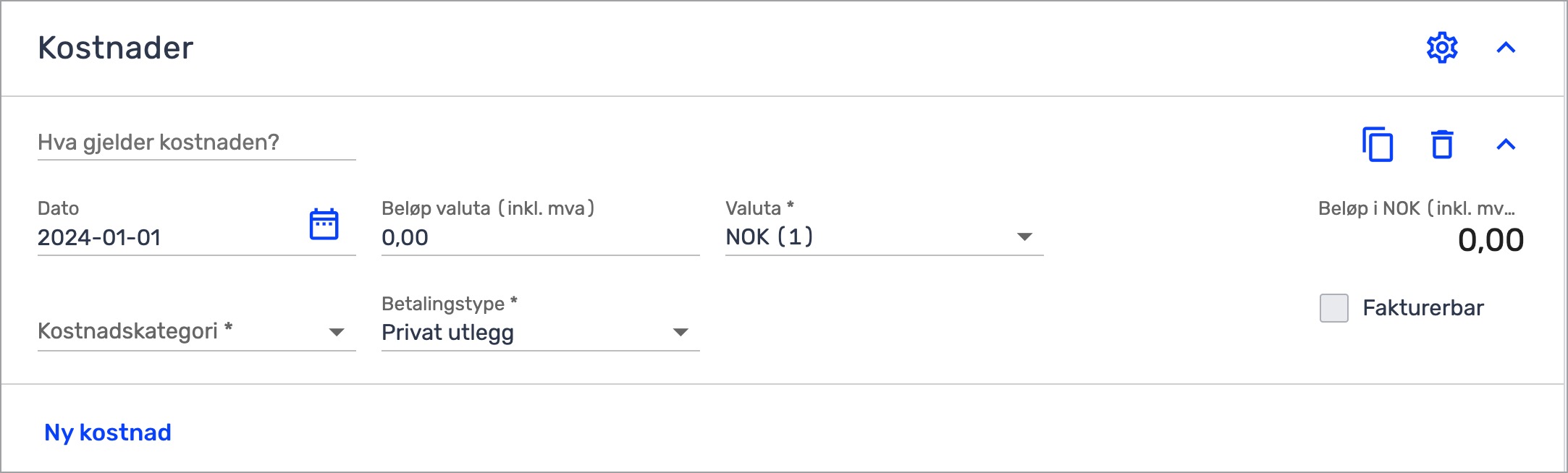Open the Betalingstype dropdown
The height and width of the screenshot is (473, 1568).
click(x=540, y=332)
